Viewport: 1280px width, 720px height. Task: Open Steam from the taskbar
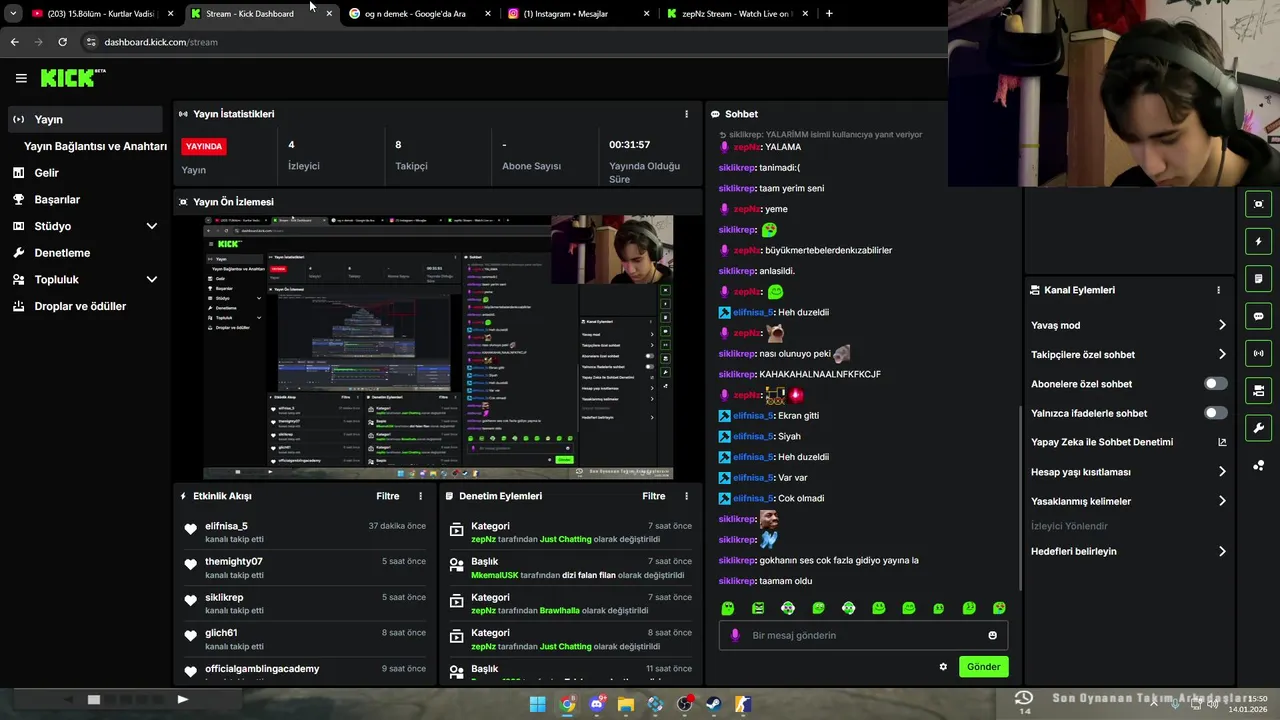tap(714, 704)
